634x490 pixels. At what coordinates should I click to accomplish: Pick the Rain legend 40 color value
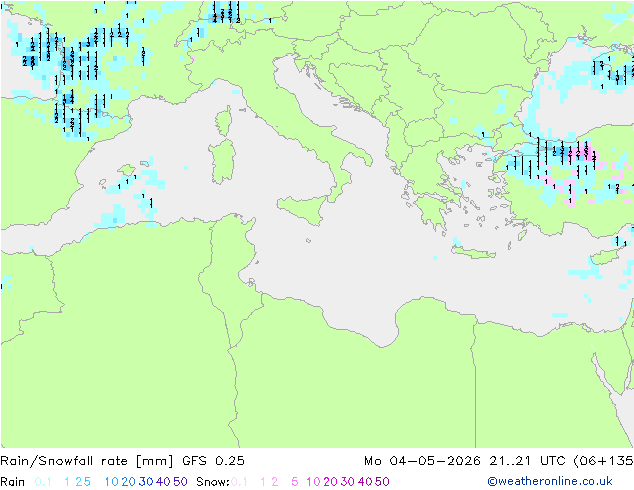pyautogui.click(x=163, y=482)
